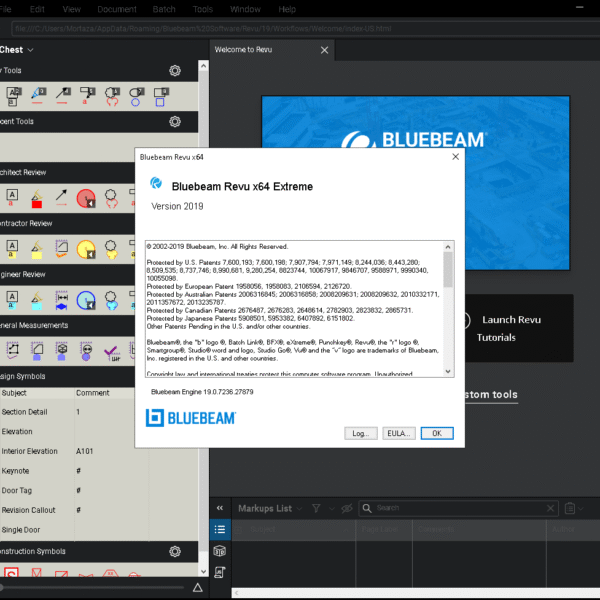Image resolution: width=600 pixels, height=600 pixels.
Task: Select the text box tool in My Tools
Action: click(x=13, y=96)
